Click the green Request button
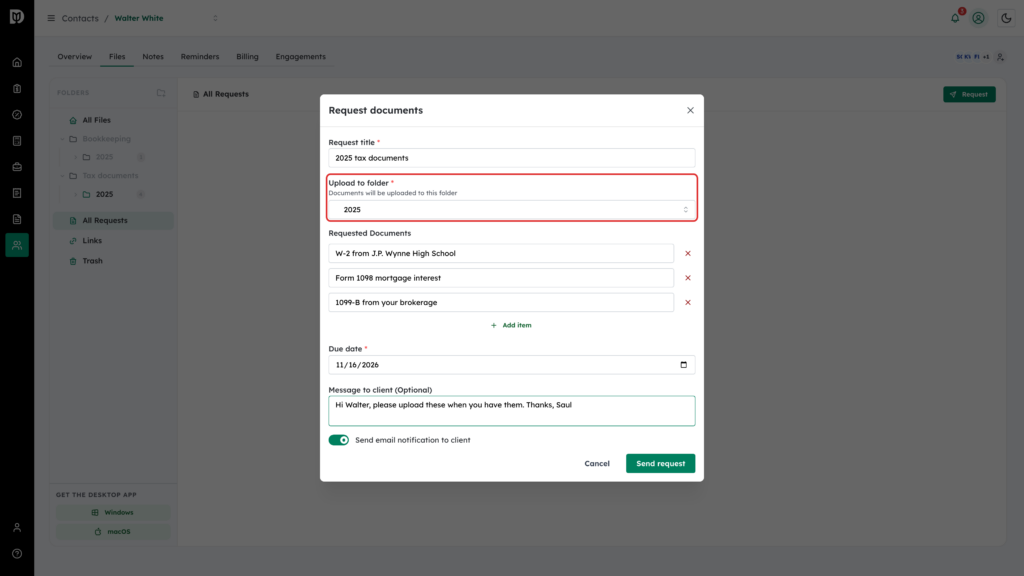 click(x=969, y=94)
